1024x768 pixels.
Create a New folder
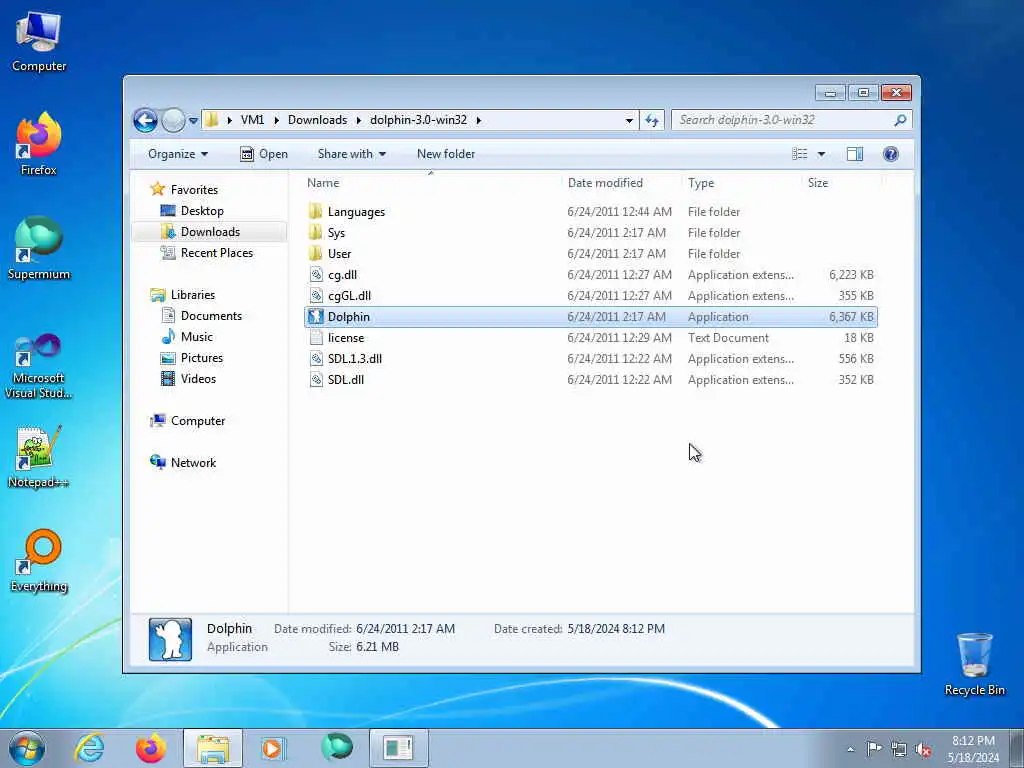(446, 154)
